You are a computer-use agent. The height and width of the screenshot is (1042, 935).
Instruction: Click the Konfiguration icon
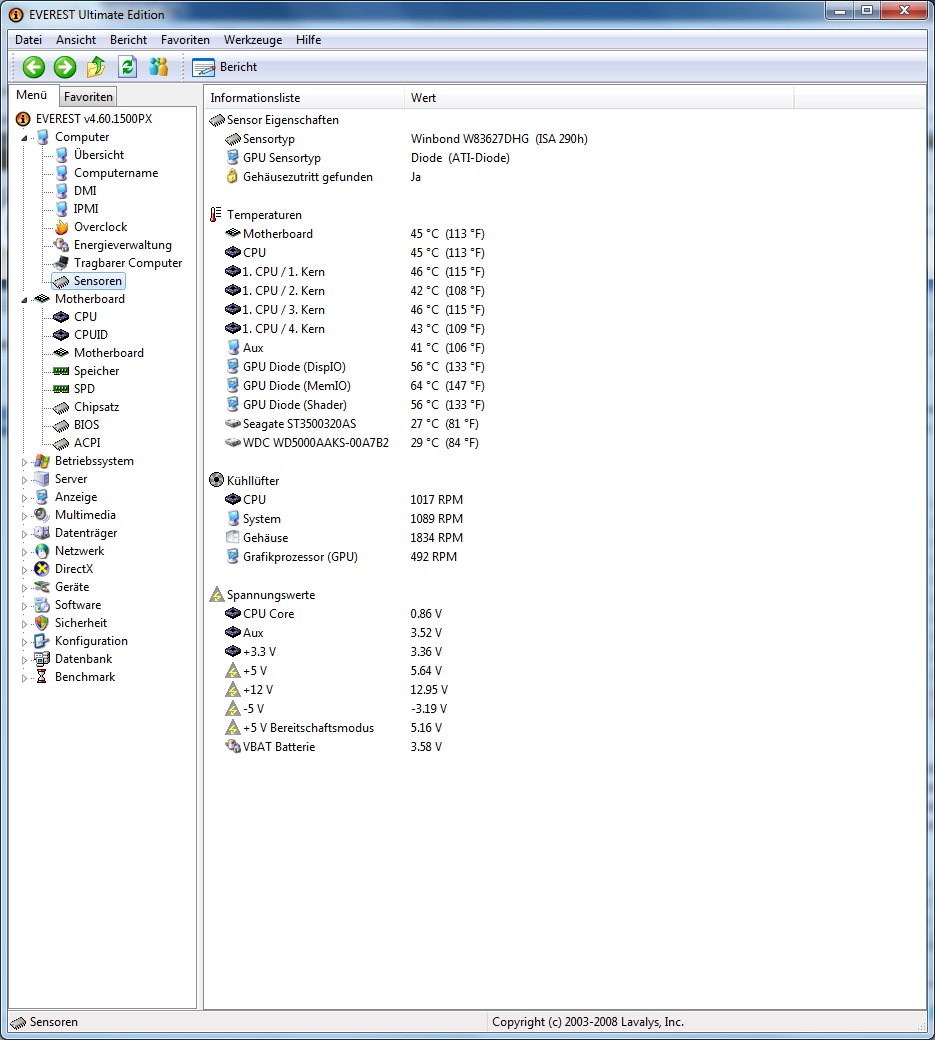[x=42, y=641]
